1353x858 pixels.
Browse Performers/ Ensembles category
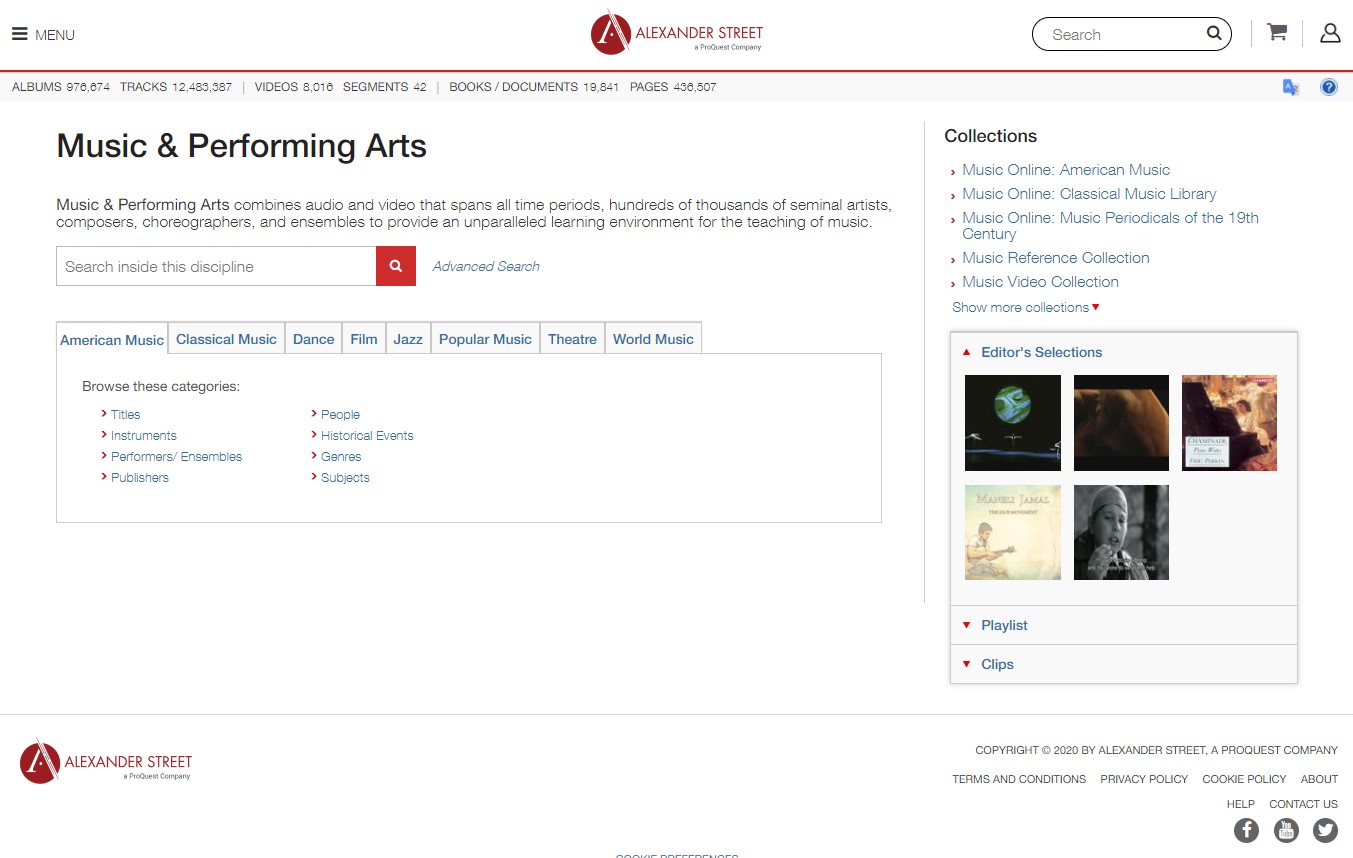(x=176, y=456)
